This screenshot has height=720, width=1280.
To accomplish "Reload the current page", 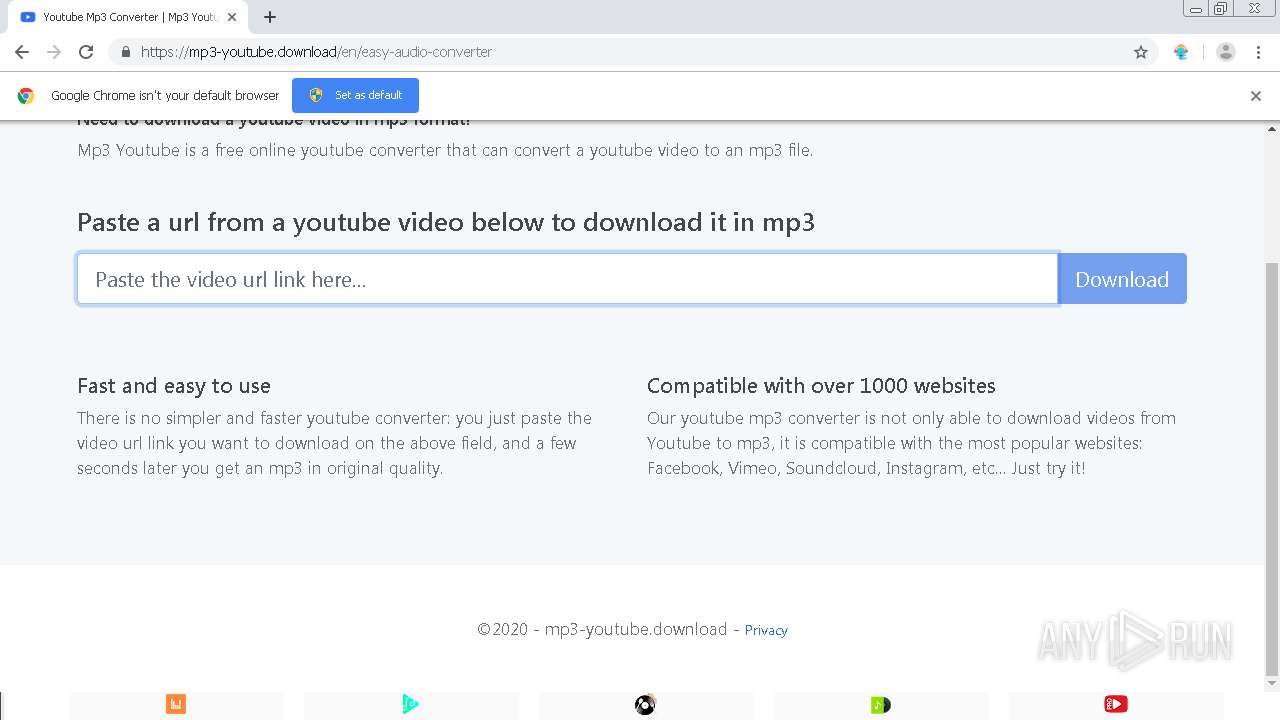I will (86, 52).
